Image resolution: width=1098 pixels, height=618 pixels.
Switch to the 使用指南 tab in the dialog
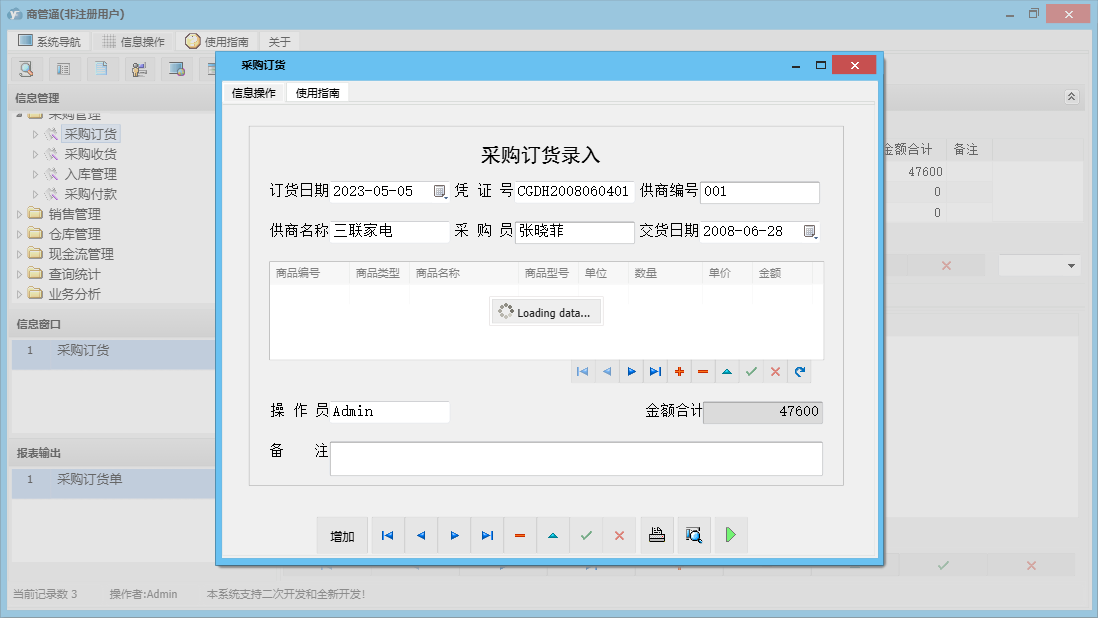pyautogui.click(x=318, y=92)
